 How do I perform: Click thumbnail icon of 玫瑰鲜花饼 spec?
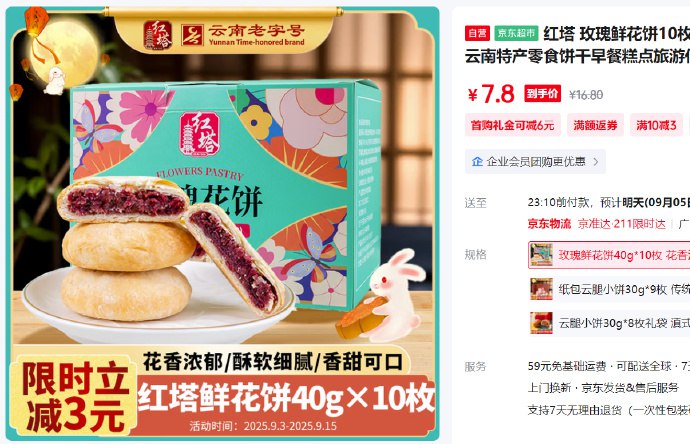(541, 255)
